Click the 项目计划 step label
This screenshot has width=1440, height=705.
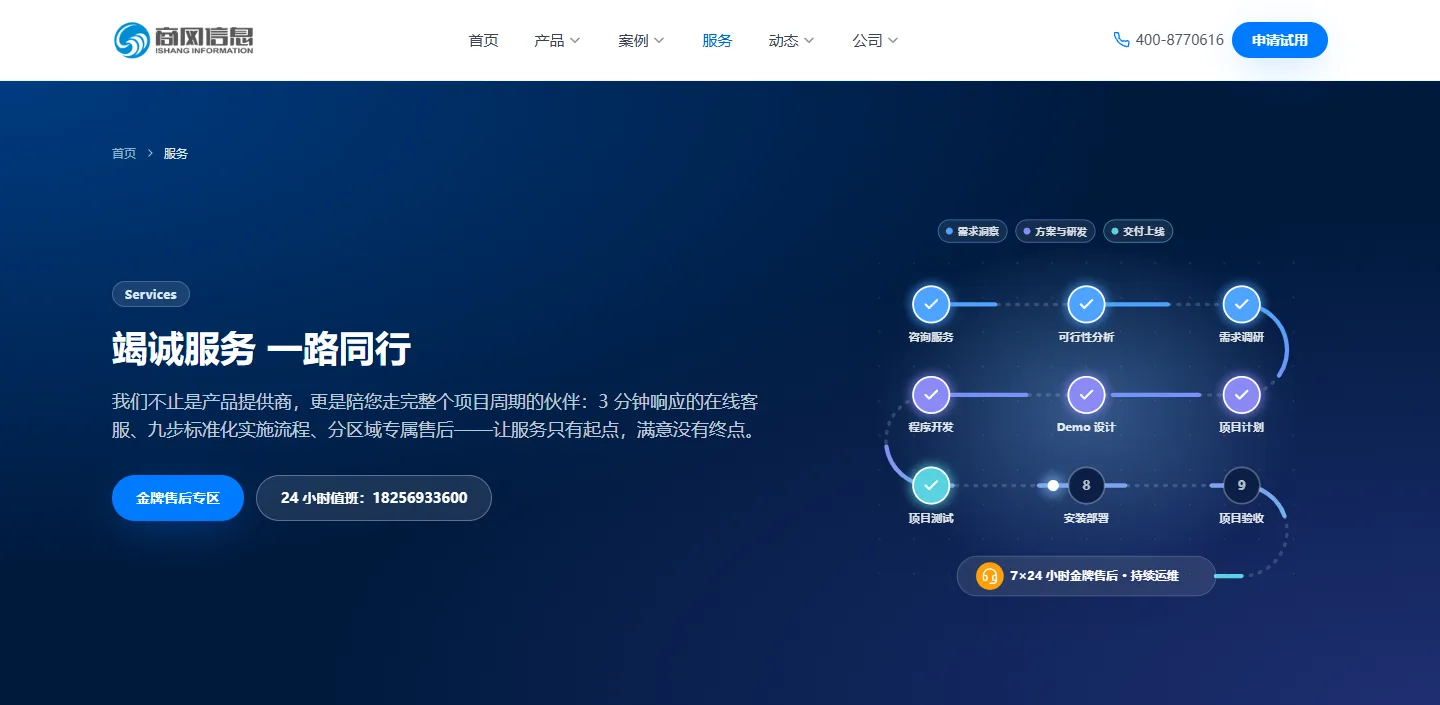point(1241,427)
